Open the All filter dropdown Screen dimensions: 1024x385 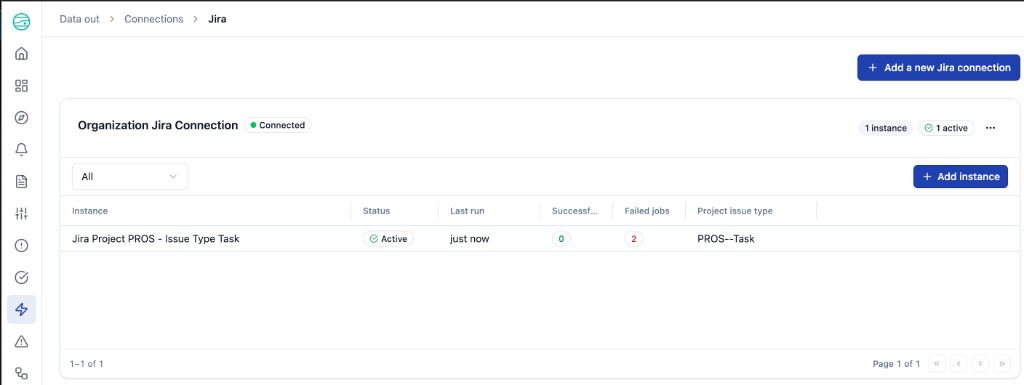(130, 177)
